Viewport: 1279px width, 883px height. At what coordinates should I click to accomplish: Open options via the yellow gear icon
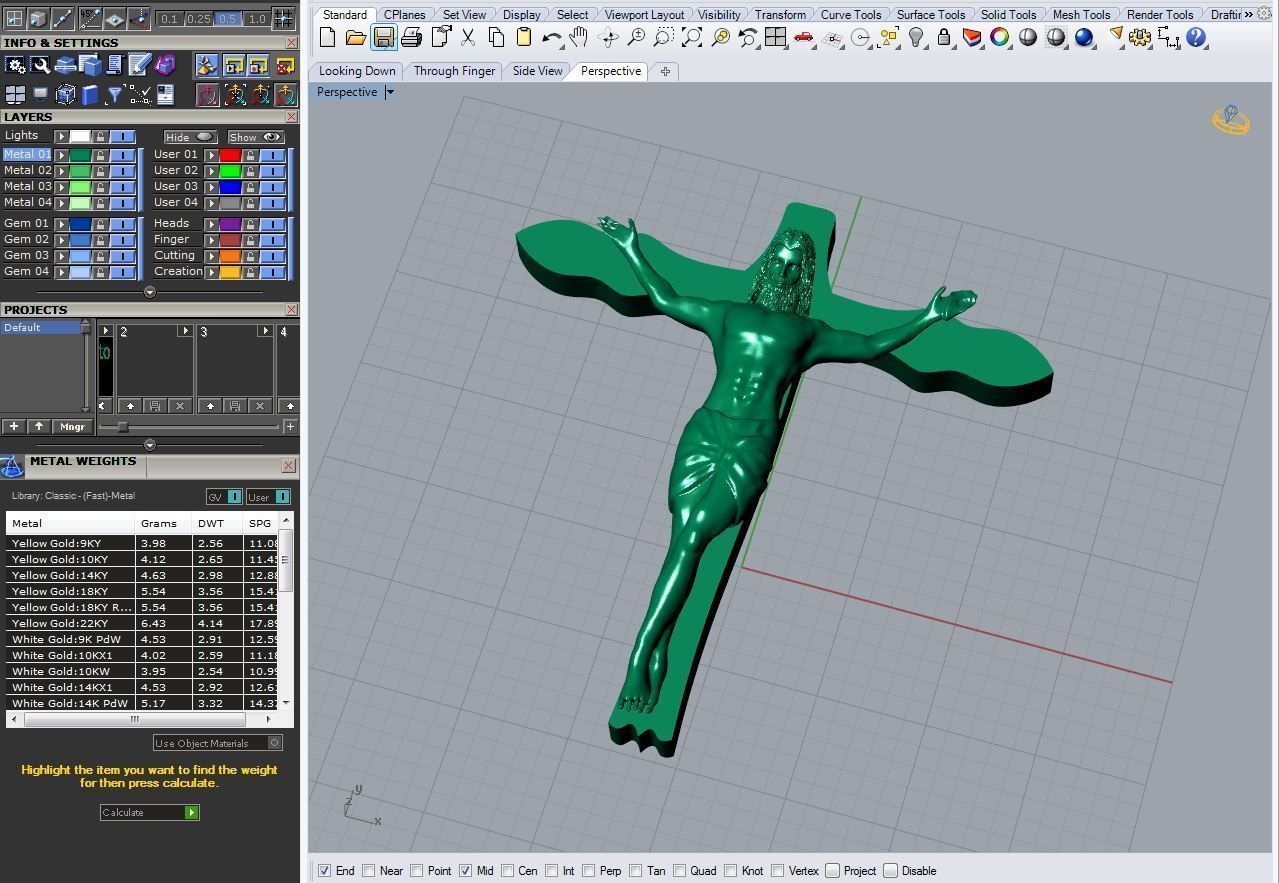(1140, 38)
